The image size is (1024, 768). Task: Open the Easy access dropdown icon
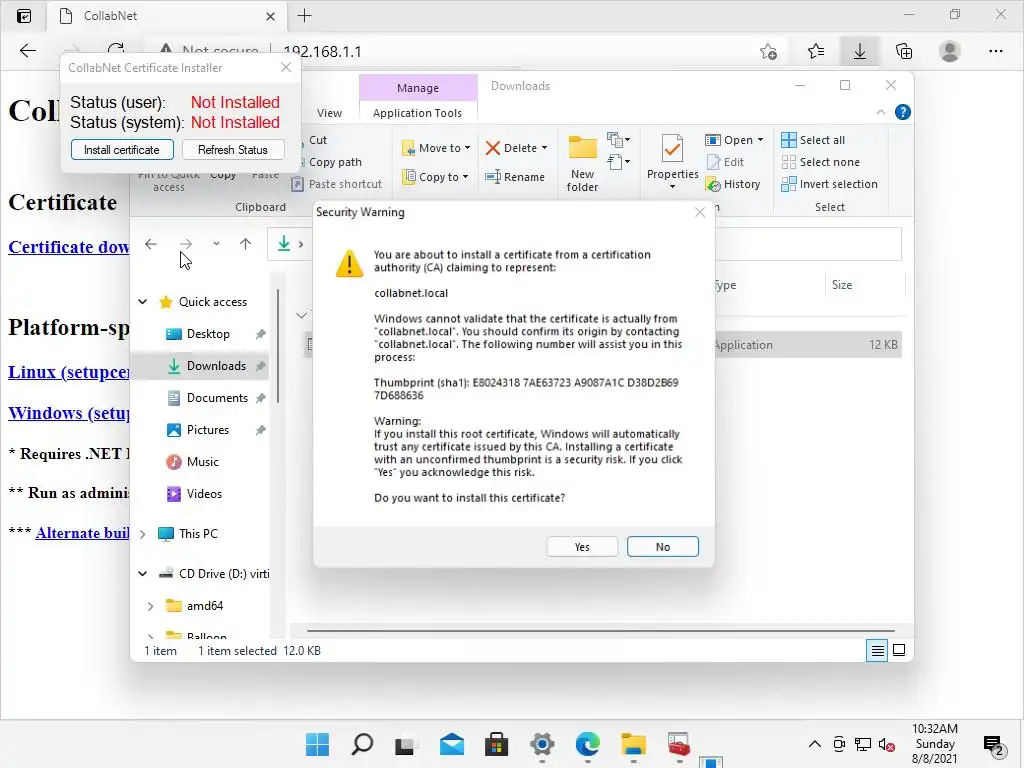coord(618,161)
